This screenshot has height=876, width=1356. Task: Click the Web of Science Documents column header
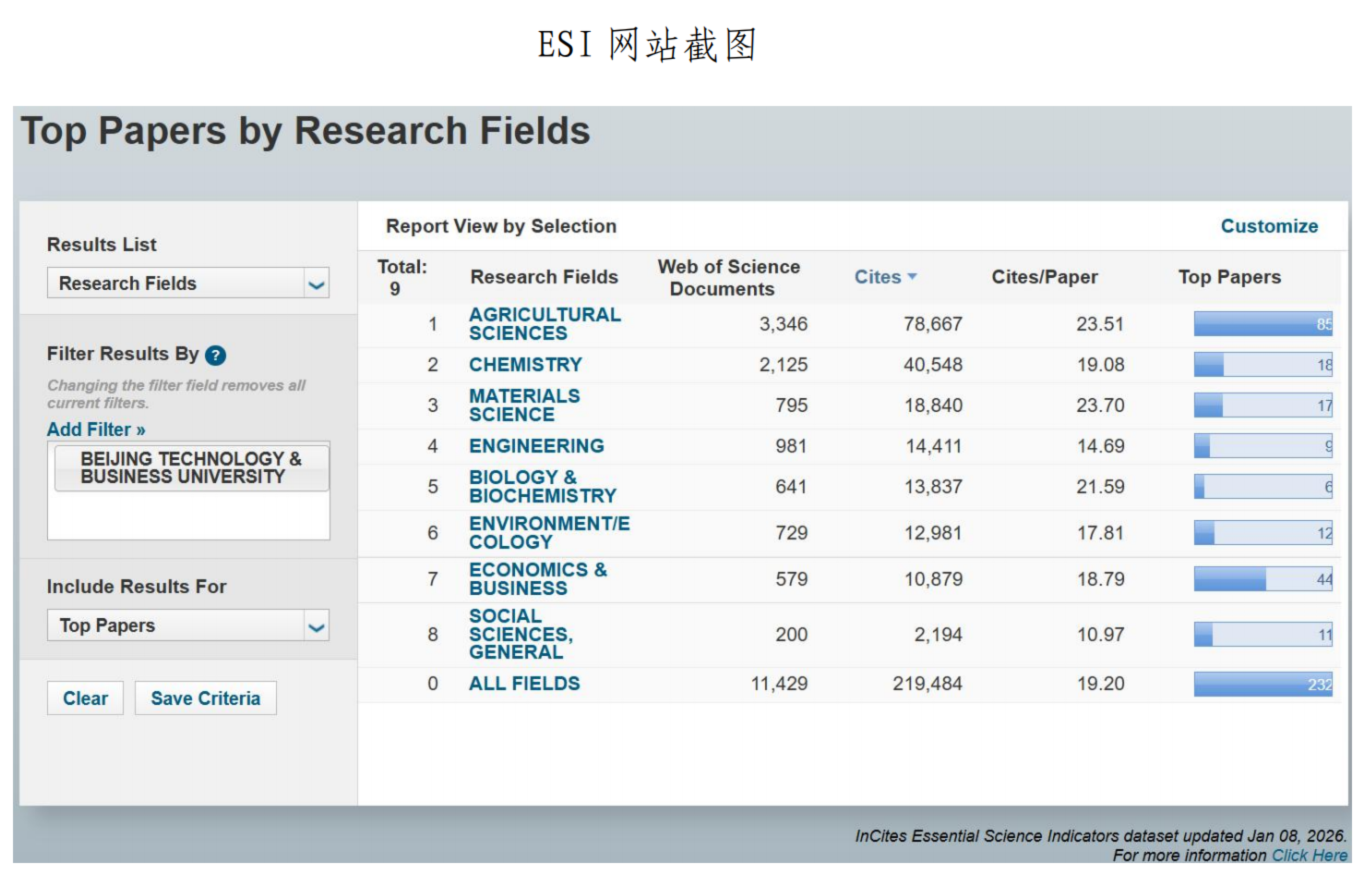(728, 278)
